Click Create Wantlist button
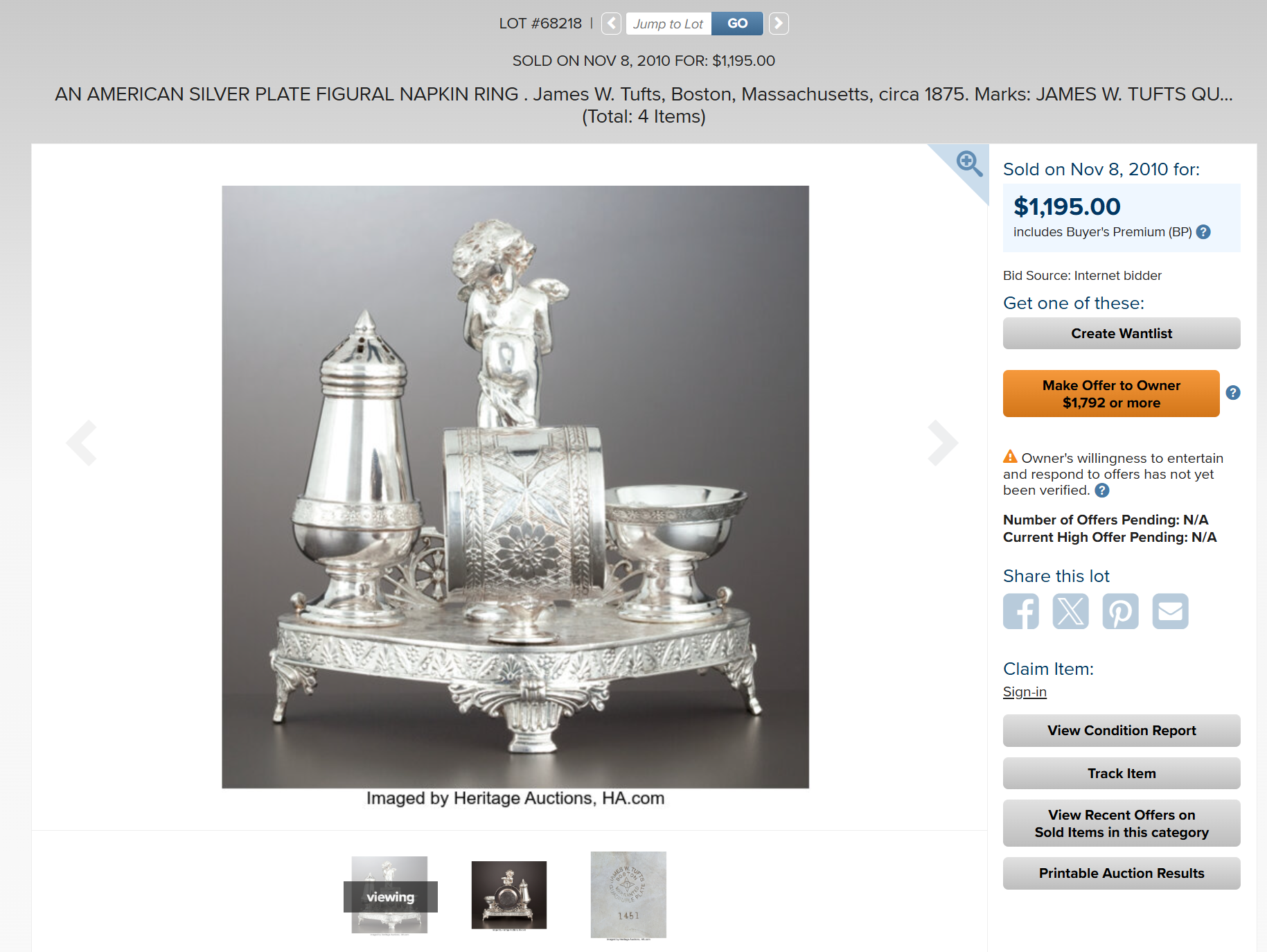Image resolution: width=1267 pixels, height=952 pixels. click(1122, 333)
